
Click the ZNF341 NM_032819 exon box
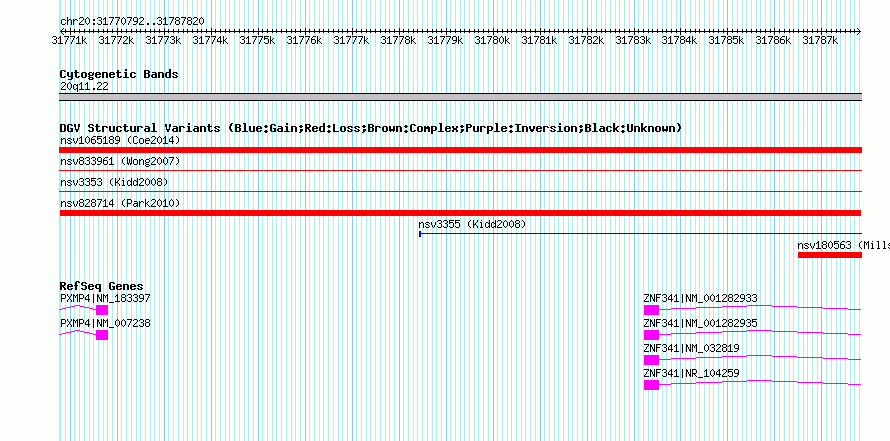[x=651, y=360]
